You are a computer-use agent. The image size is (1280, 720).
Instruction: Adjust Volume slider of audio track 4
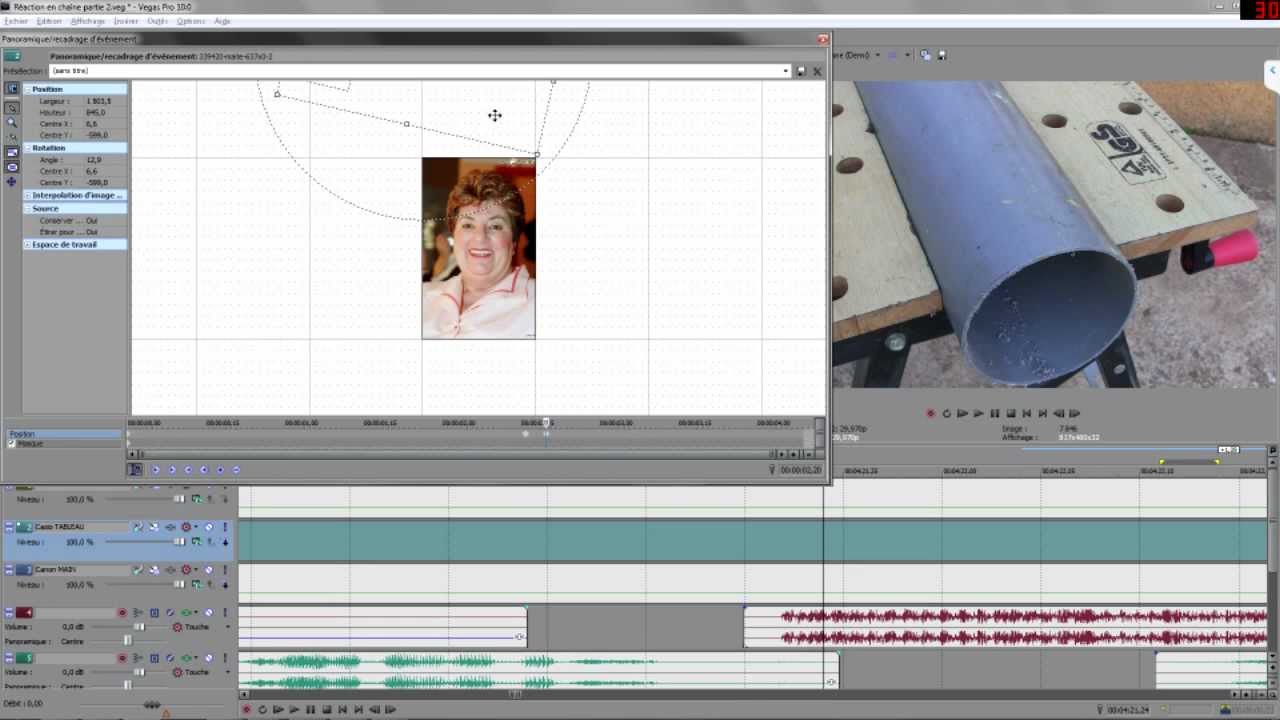pos(139,627)
